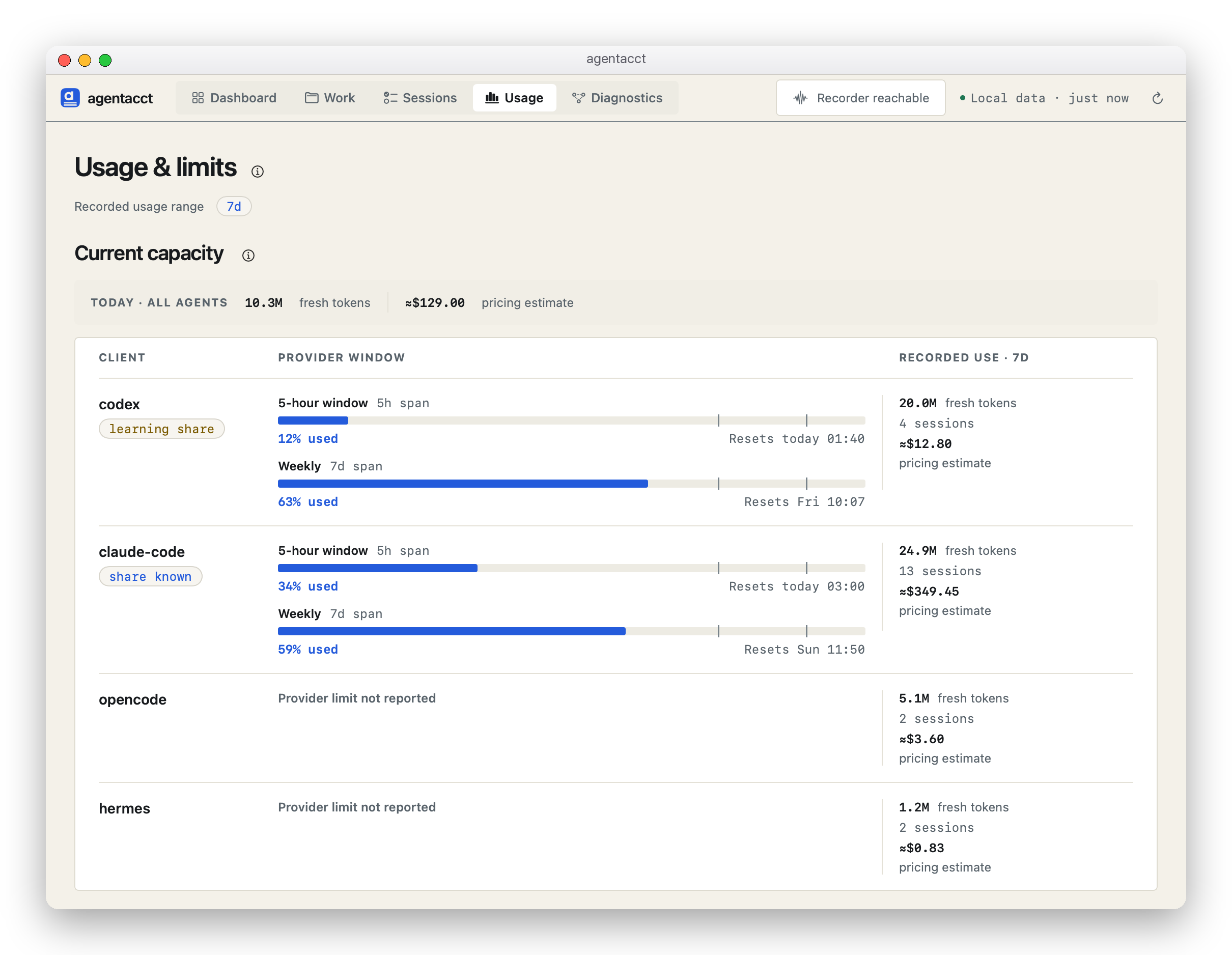The width and height of the screenshot is (1232, 955).
Task: Click the 63% used label
Action: click(308, 502)
